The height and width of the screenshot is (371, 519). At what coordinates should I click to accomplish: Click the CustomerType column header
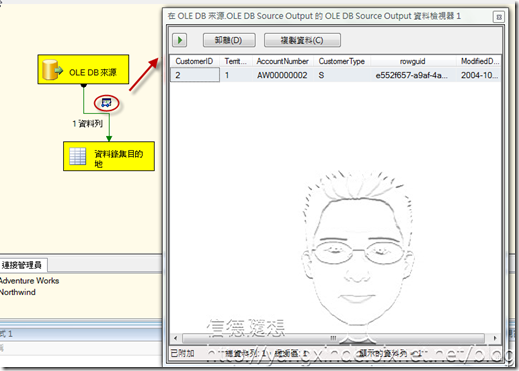pyautogui.click(x=342, y=61)
